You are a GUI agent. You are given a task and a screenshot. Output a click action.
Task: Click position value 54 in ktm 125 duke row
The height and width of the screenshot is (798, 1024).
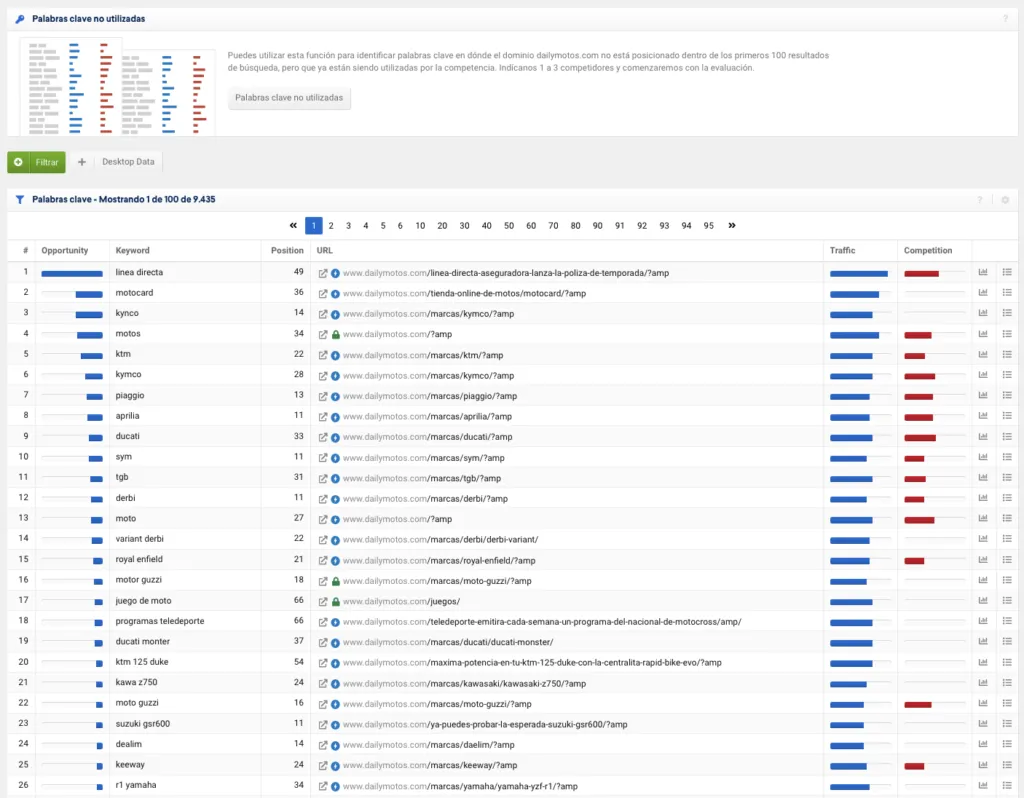point(298,662)
